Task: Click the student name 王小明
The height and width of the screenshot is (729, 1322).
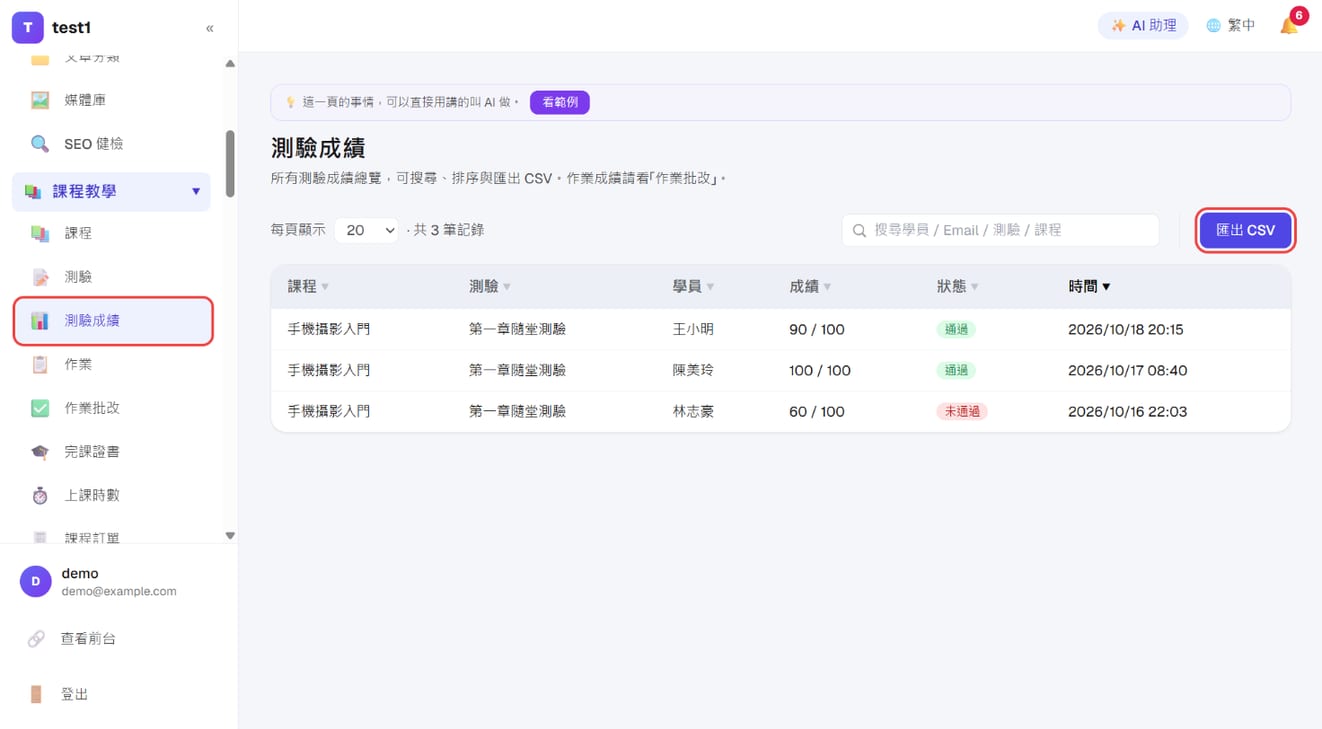Action: pos(693,329)
